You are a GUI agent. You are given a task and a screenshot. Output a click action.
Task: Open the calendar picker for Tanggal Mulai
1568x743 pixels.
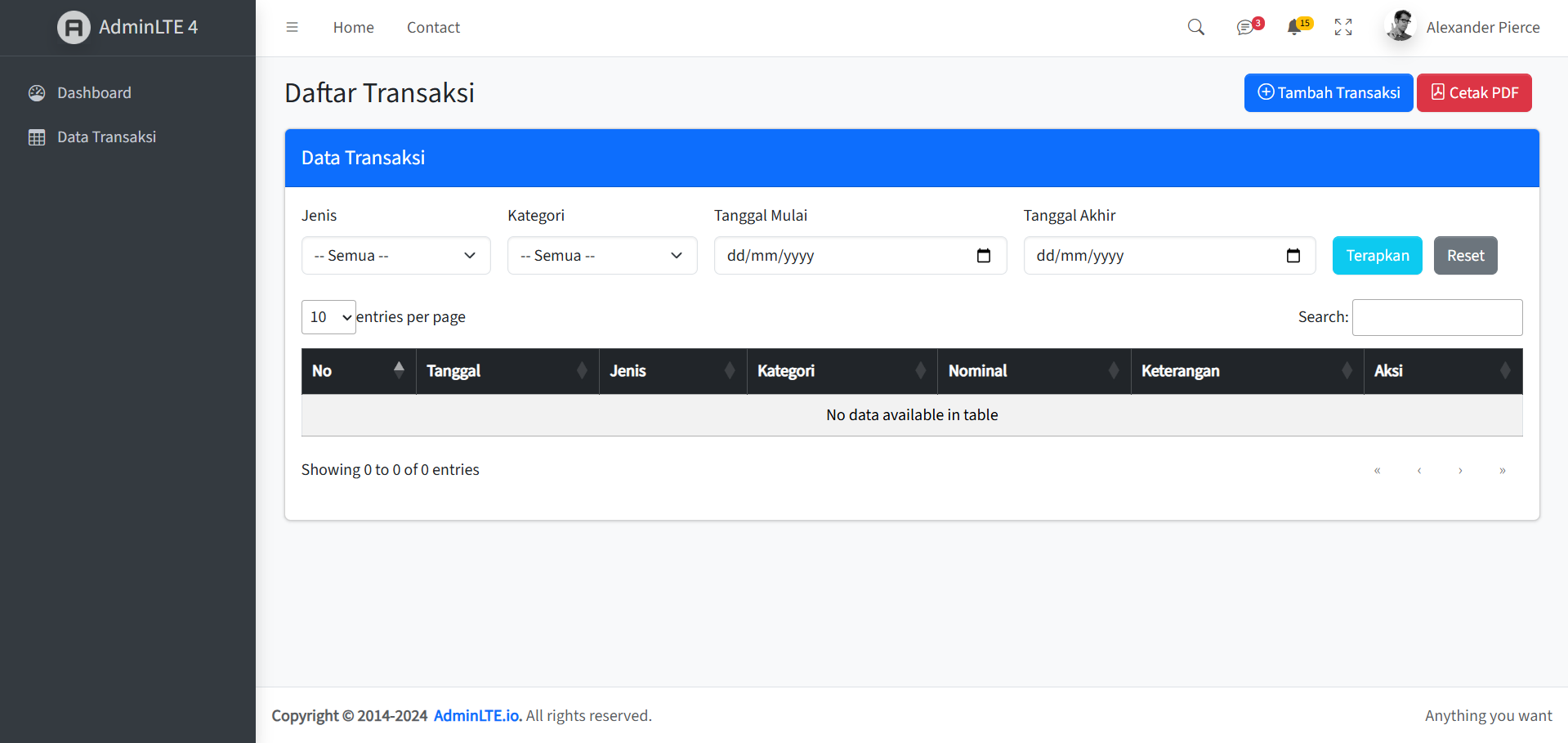[x=983, y=255]
